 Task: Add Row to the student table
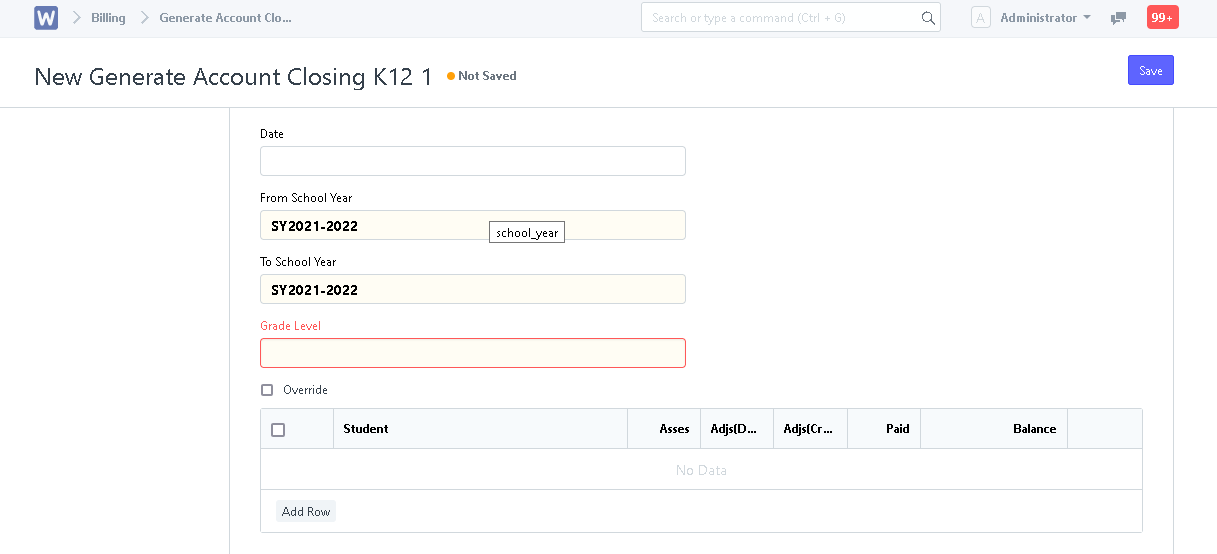[306, 511]
